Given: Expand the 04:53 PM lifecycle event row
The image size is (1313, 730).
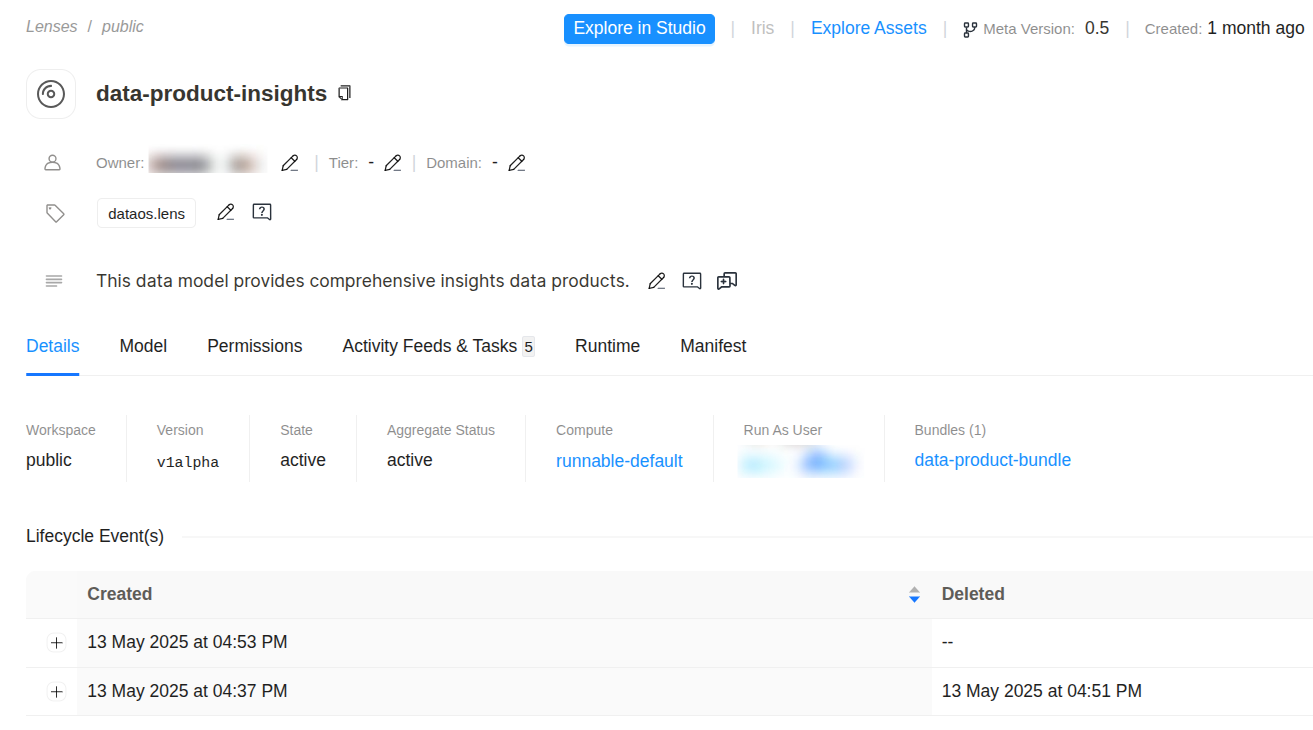Looking at the screenshot, I should pyautogui.click(x=56, y=643).
